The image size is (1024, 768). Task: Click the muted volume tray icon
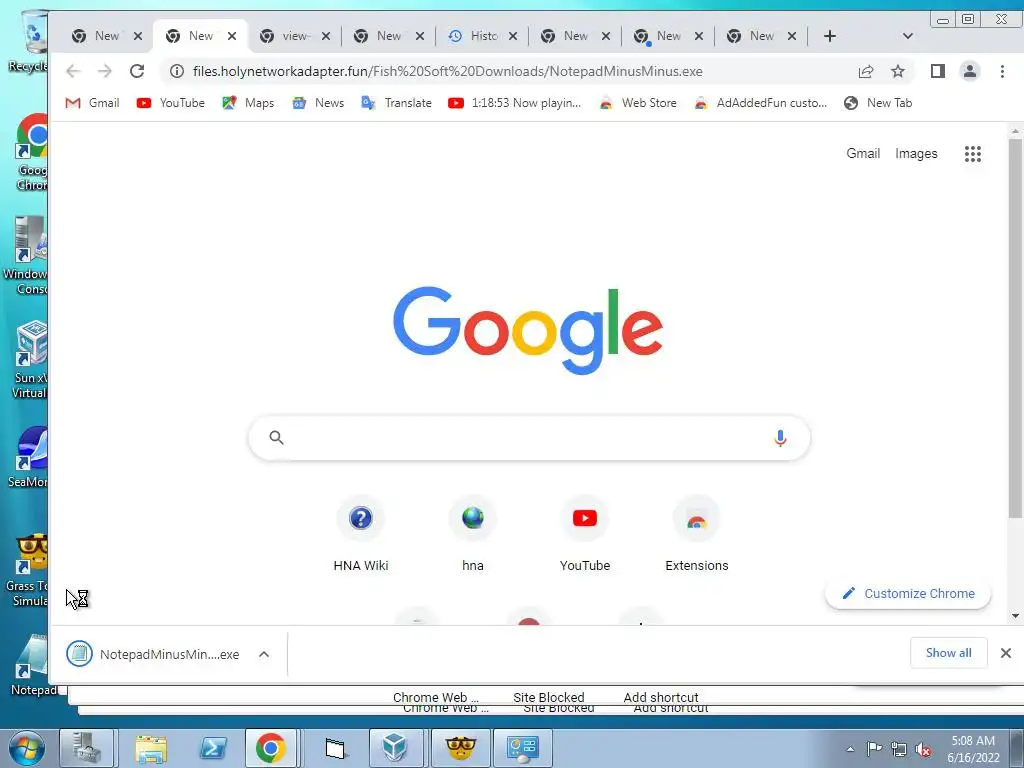923,750
